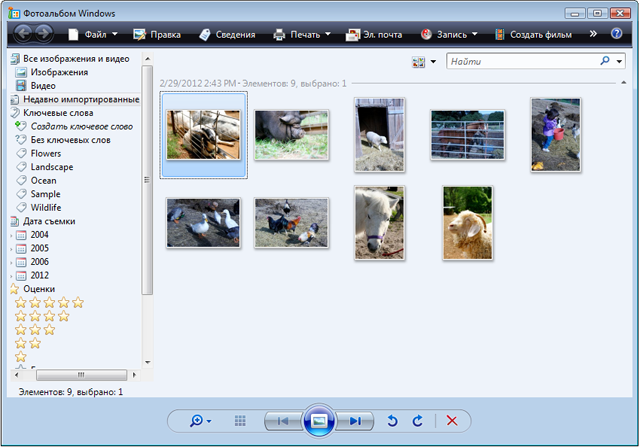Delete selected photo with red X
640x447 pixels.
[x=452, y=422]
